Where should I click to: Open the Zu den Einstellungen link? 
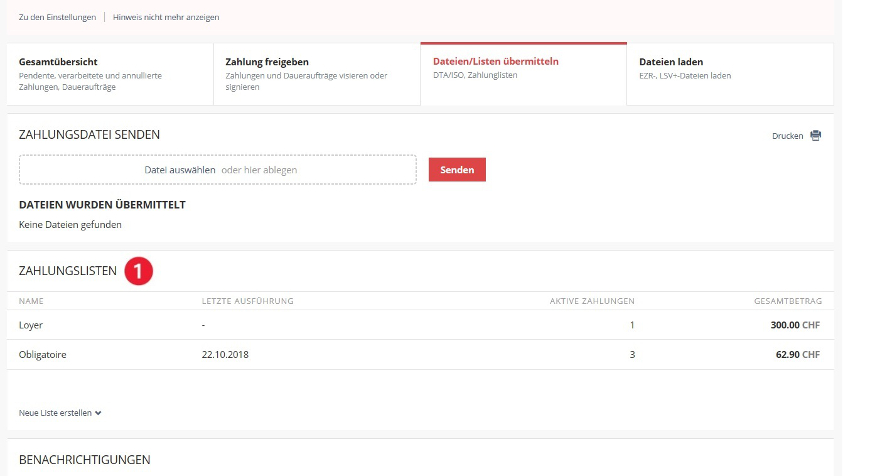coord(58,17)
